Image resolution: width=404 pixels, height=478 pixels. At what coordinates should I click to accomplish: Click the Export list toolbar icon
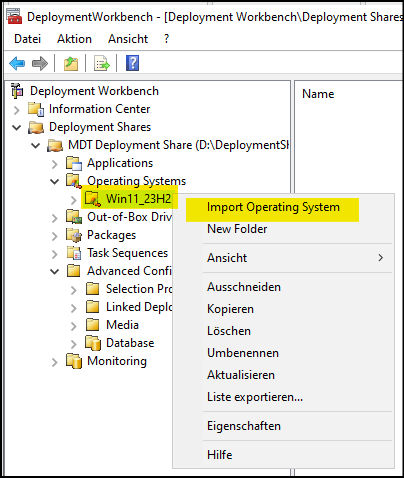pyautogui.click(x=102, y=63)
